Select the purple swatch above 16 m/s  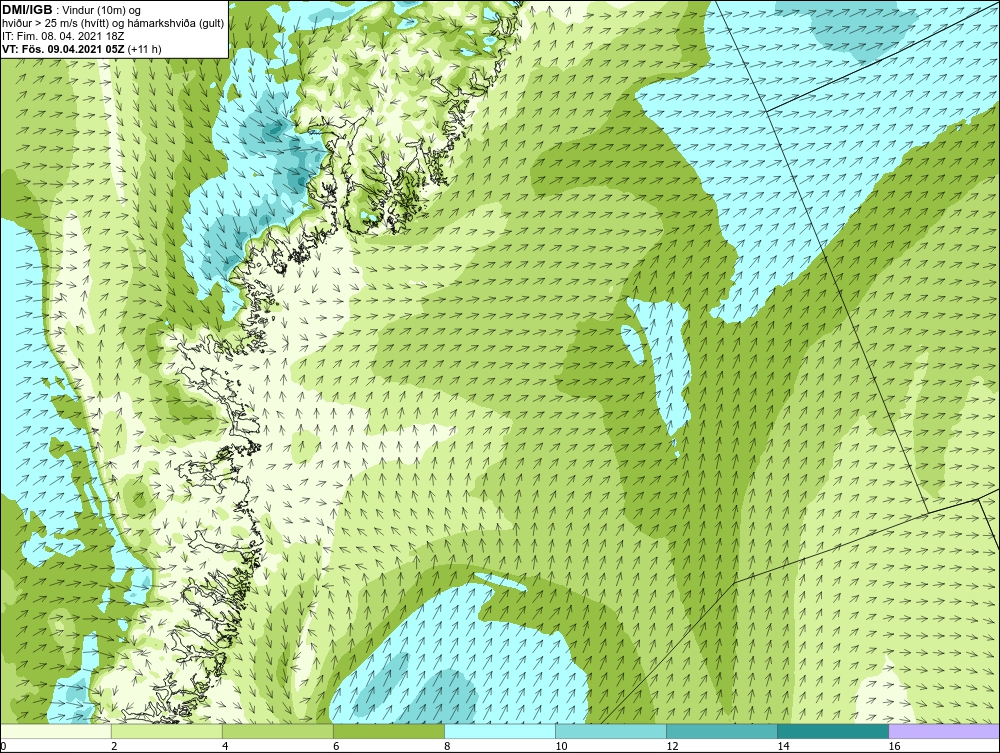coord(944,731)
